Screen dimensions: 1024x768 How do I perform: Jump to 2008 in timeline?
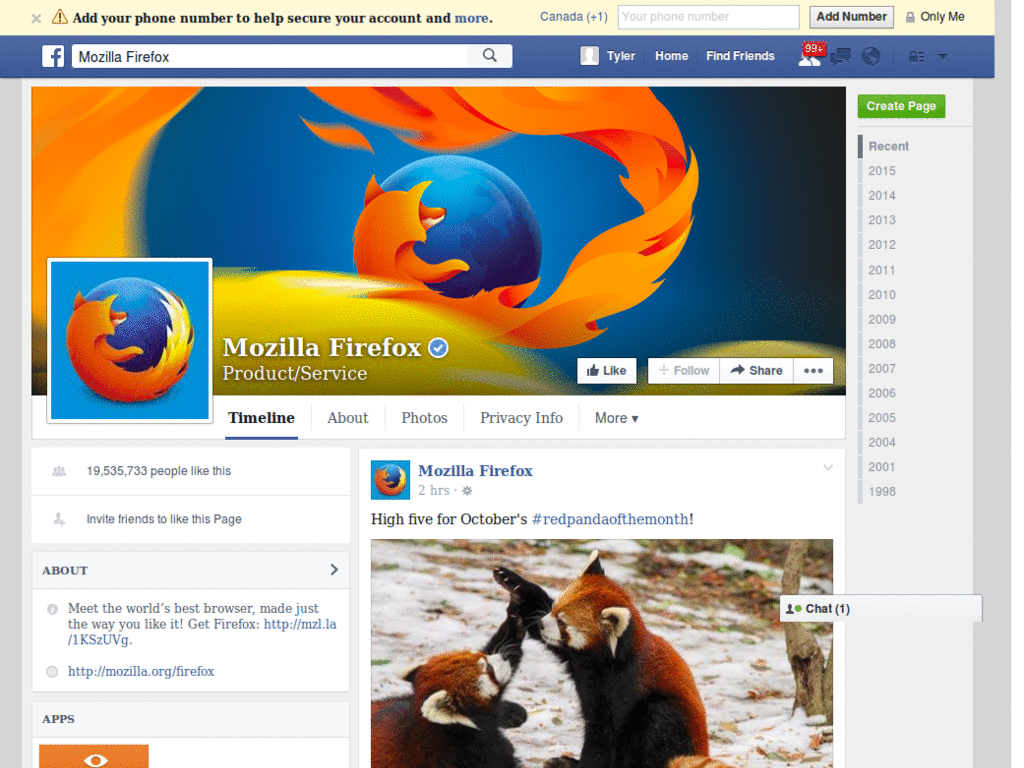(x=882, y=344)
